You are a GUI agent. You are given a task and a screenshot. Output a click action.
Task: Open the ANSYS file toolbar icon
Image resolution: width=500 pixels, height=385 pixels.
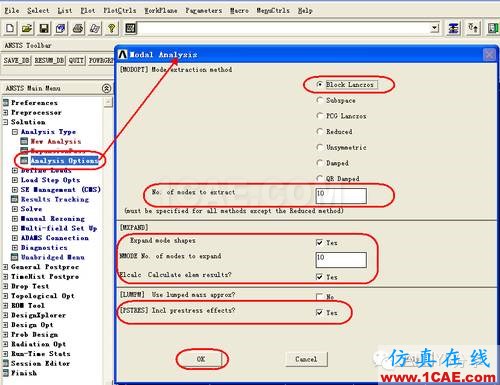click(x=27, y=29)
